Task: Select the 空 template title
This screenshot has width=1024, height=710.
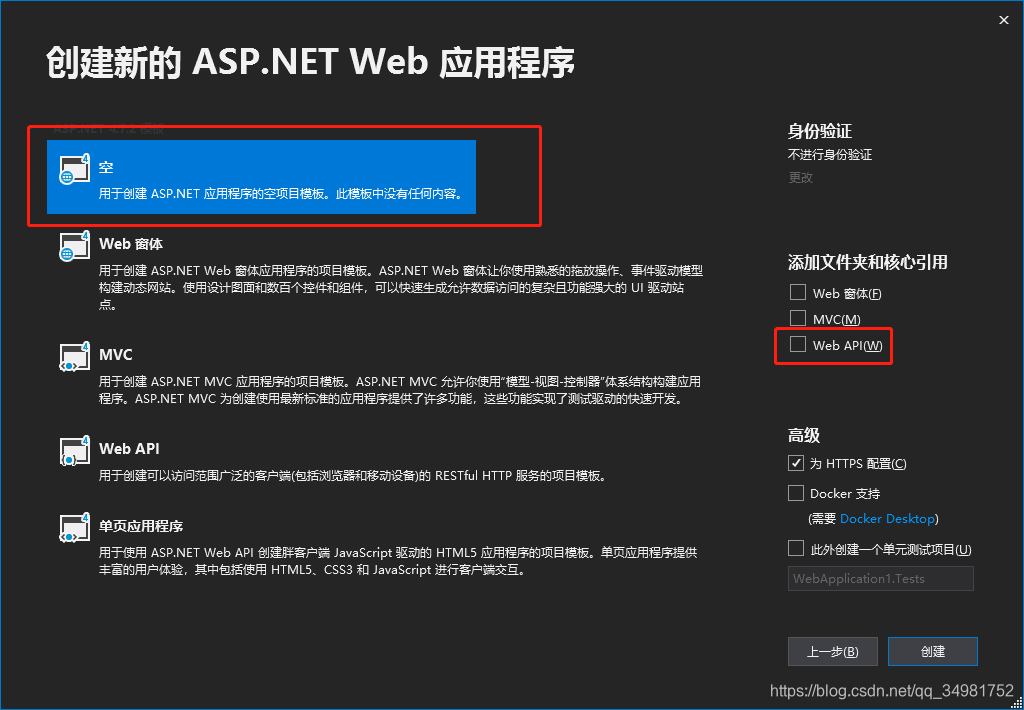Action: click(106, 167)
